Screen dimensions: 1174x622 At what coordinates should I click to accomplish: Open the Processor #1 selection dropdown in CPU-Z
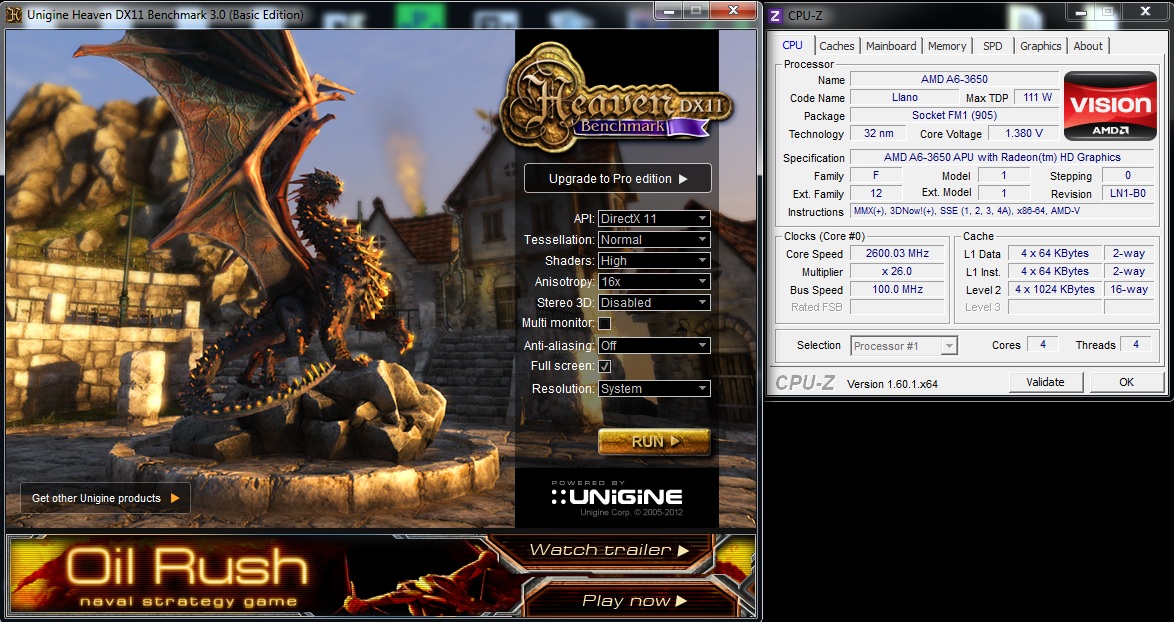click(904, 346)
